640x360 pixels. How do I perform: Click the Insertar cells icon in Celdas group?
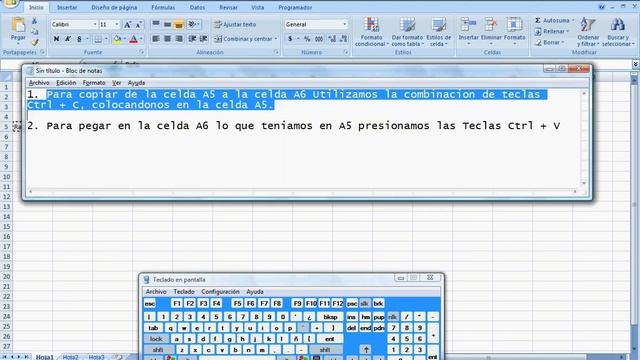click(468, 24)
